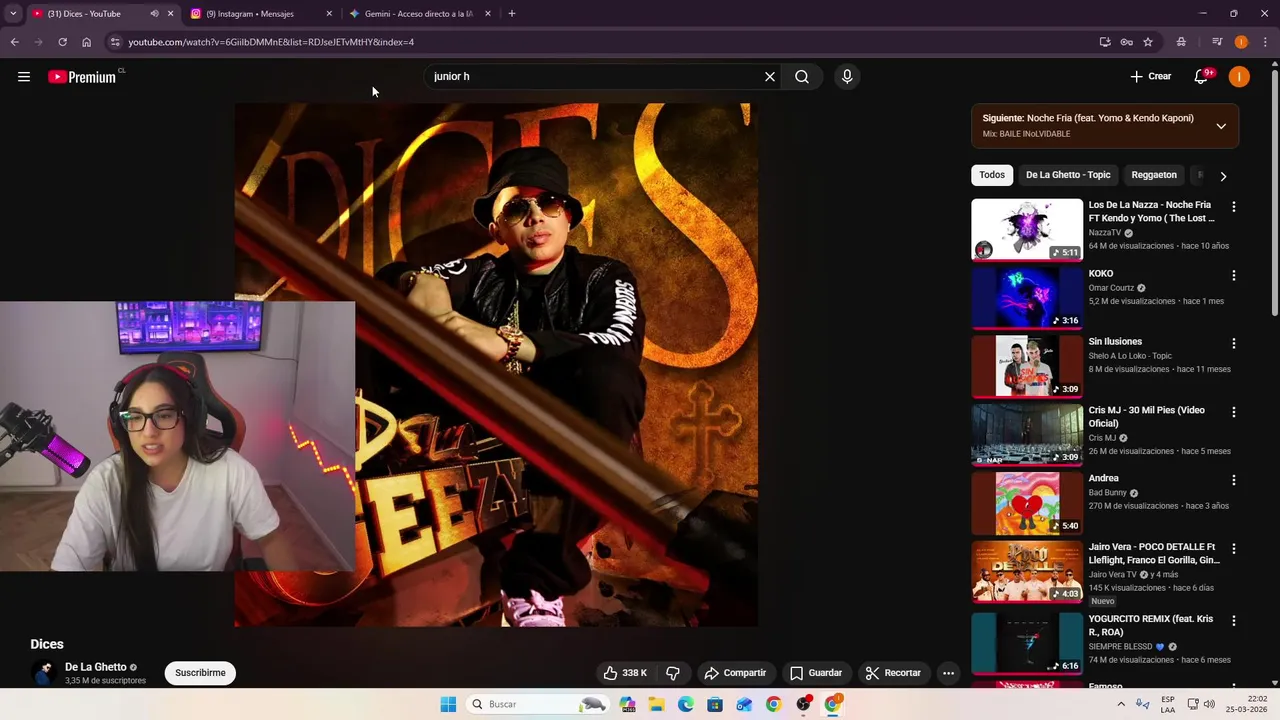Viewport: 1280px width, 720px height.
Task: Expand the Siguiente playlist panel
Action: 1221,126
